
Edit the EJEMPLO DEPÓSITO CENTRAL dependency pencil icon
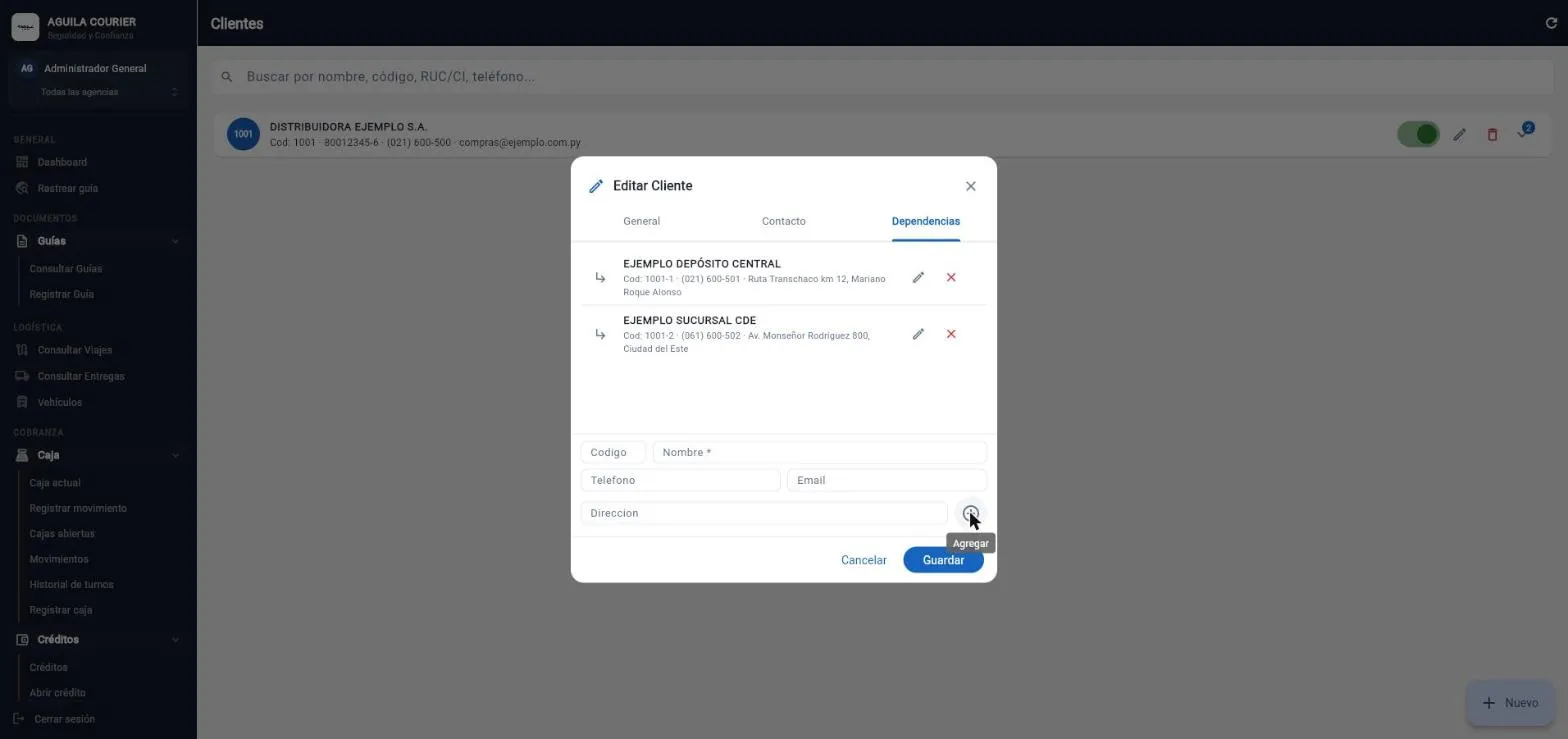[x=918, y=277]
